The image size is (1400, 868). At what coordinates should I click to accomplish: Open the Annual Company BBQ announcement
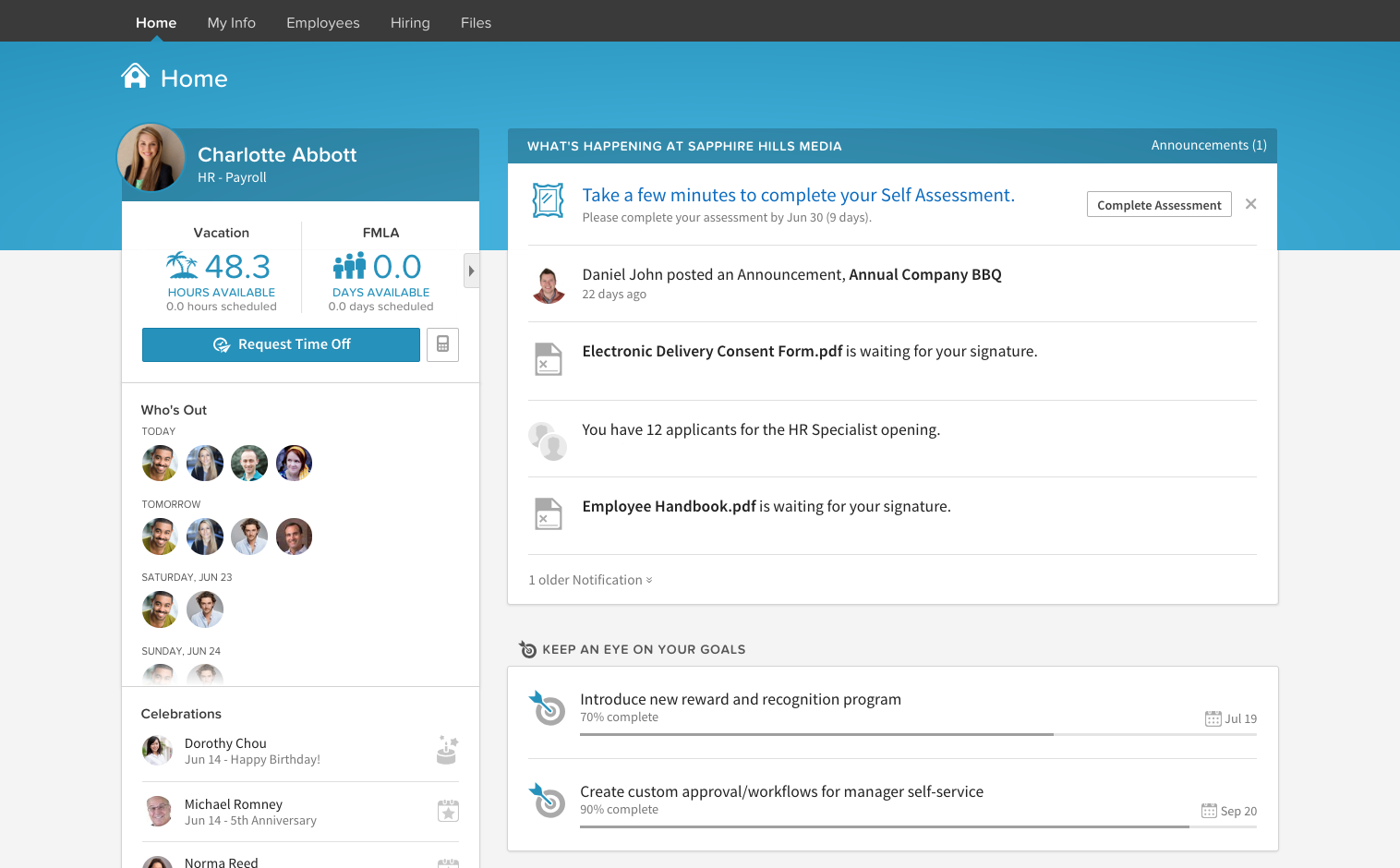tap(925, 274)
